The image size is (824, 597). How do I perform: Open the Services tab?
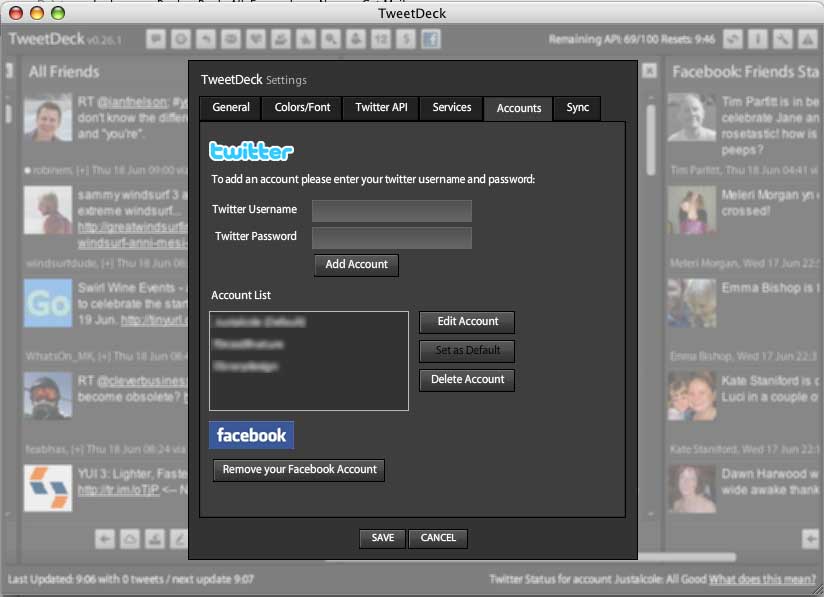point(451,107)
